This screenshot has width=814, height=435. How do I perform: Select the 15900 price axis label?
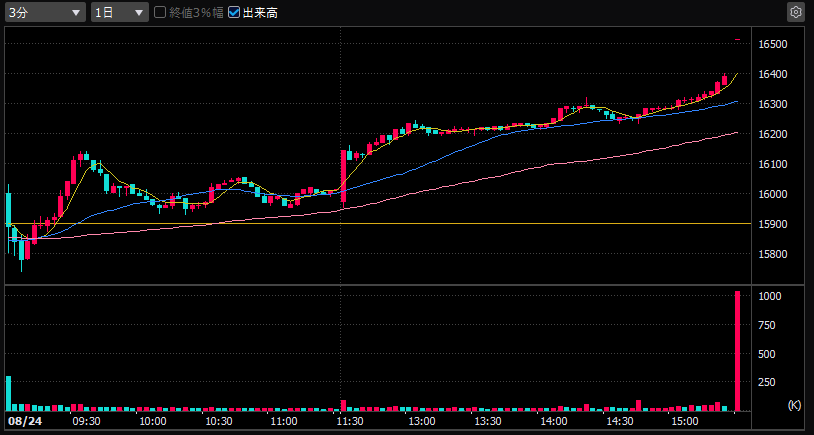tap(772, 224)
